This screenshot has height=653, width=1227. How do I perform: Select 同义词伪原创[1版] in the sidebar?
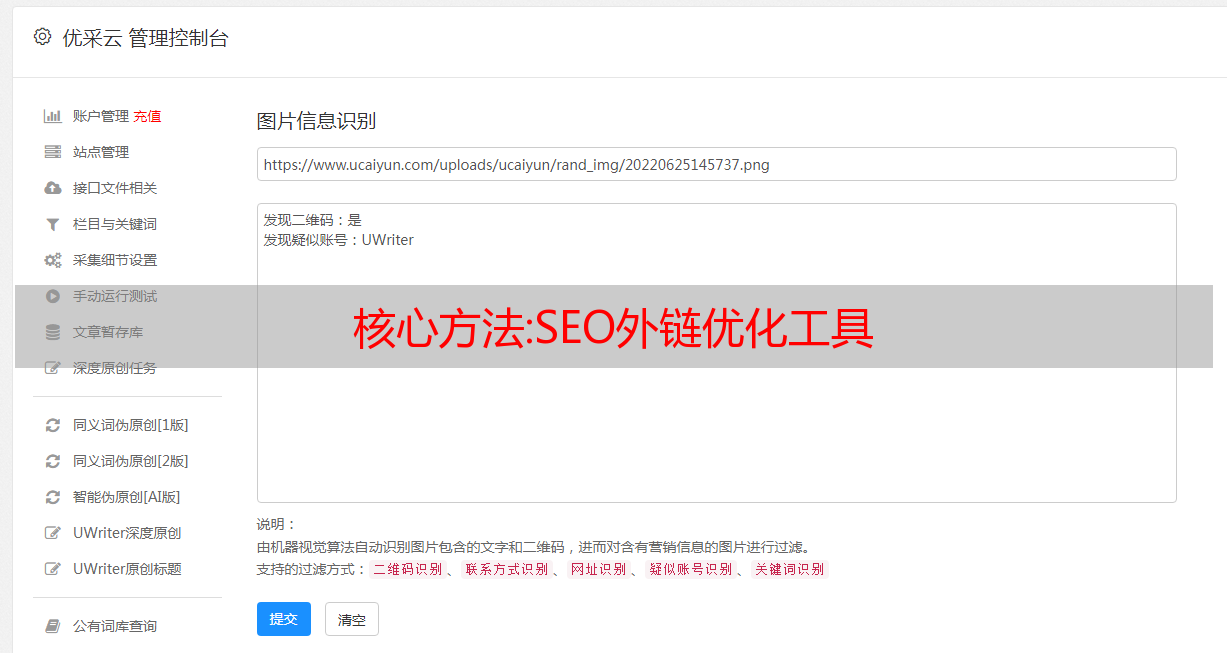click(x=131, y=425)
